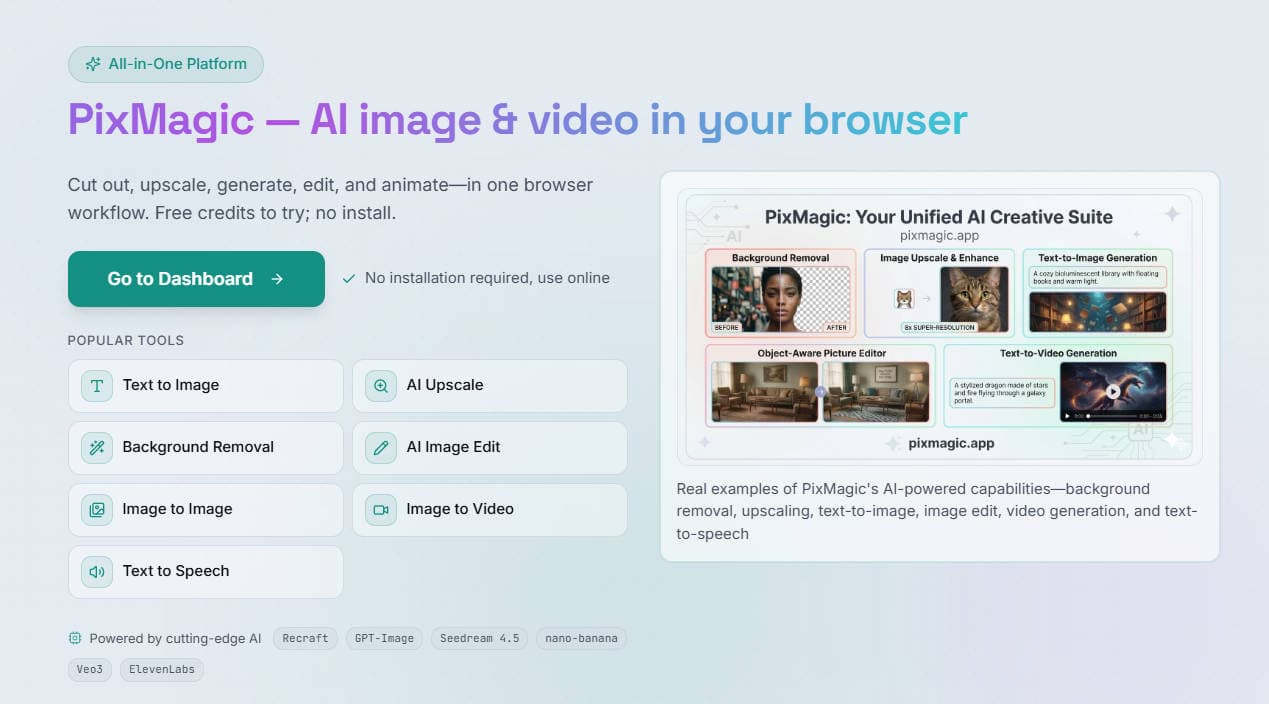Open the Image to Video tool
Image resolution: width=1269 pixels, height=704 pixels.
coord(490,510)
